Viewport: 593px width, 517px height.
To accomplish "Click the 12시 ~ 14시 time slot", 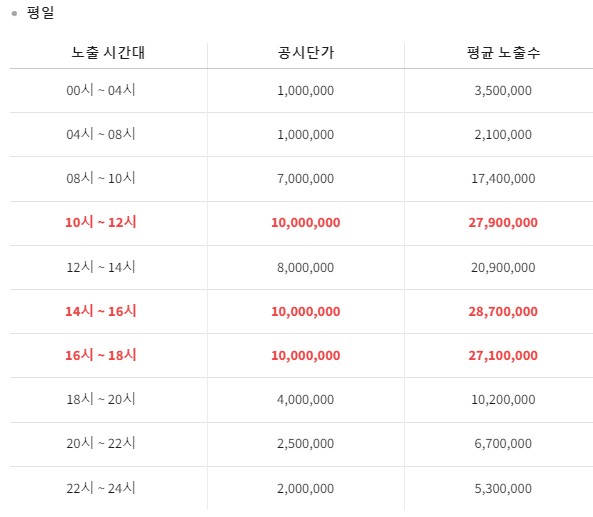I will [101, 267].
